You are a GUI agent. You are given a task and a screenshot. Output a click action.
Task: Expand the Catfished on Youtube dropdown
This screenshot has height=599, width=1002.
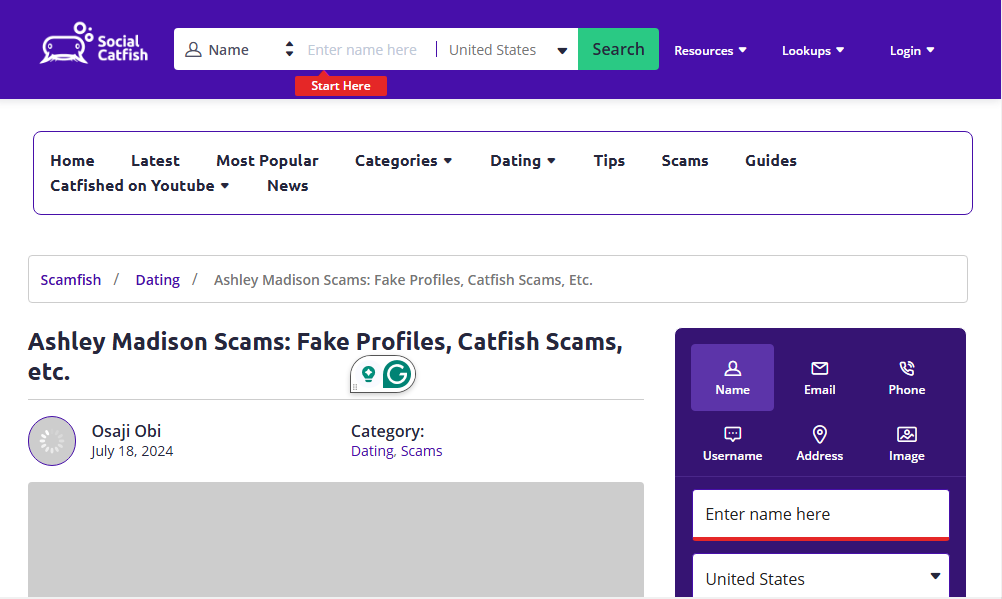[139, 185]
